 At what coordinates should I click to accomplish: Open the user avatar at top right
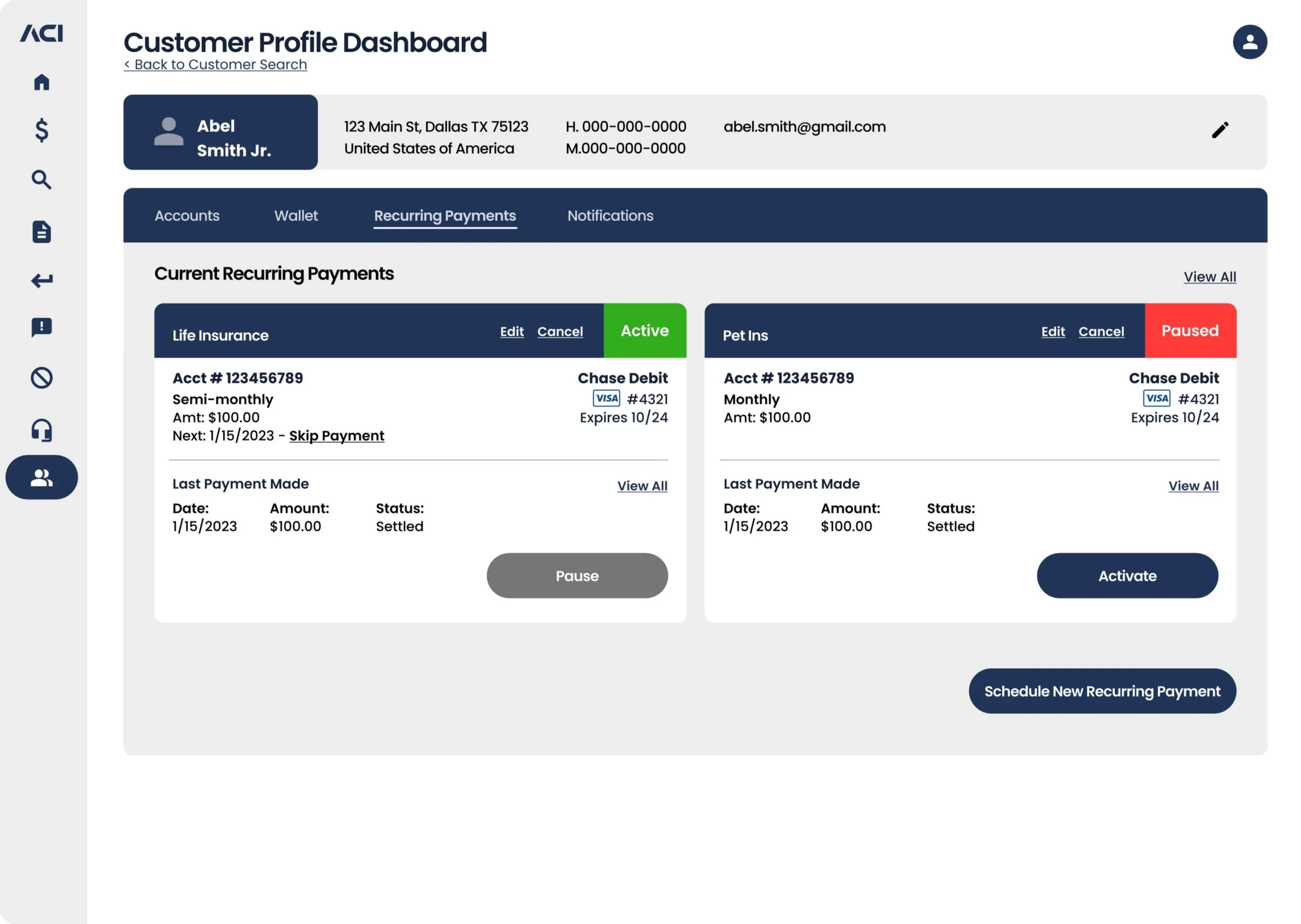[1249, 42]
